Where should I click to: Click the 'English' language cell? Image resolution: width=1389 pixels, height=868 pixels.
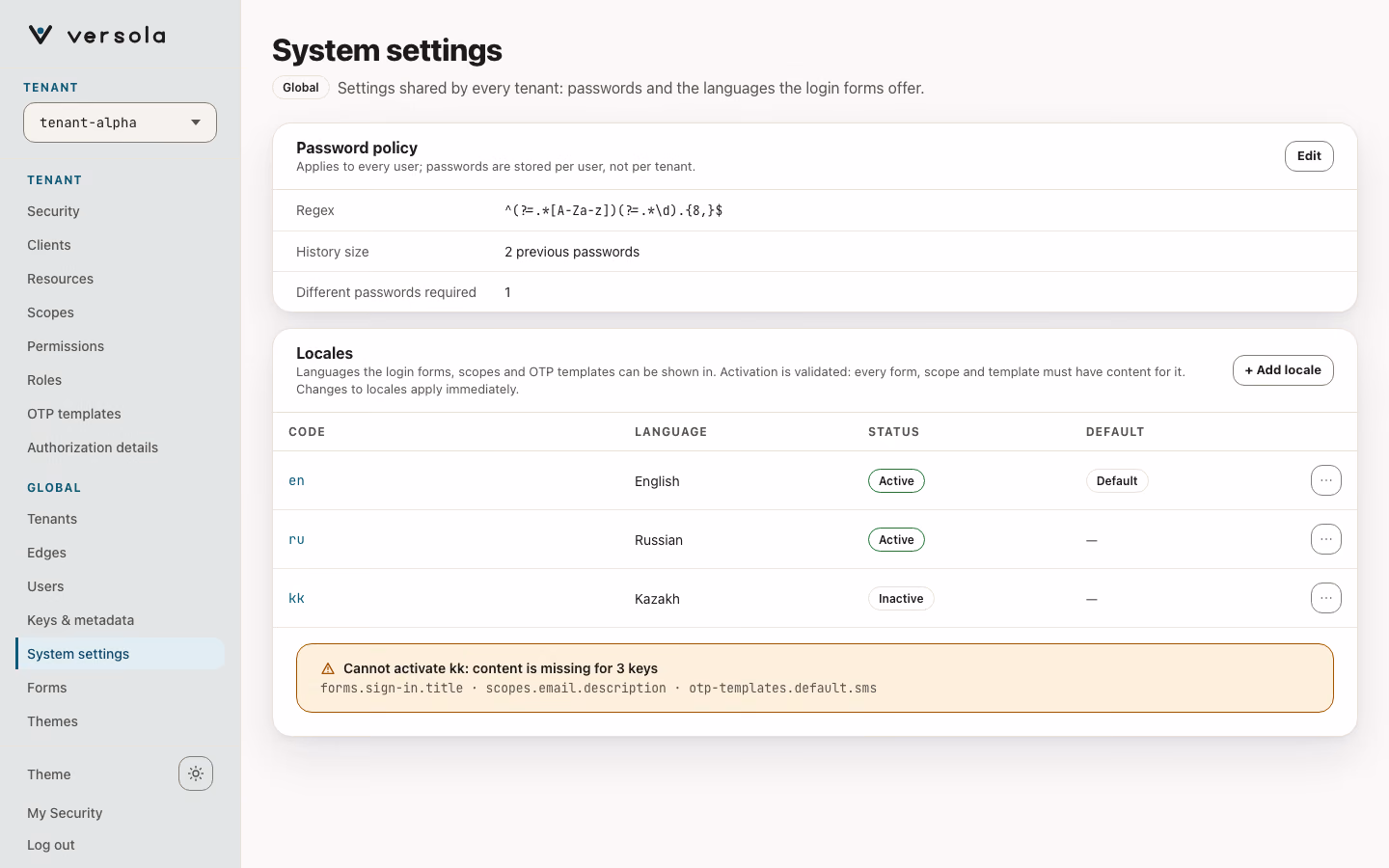point(657,481)
